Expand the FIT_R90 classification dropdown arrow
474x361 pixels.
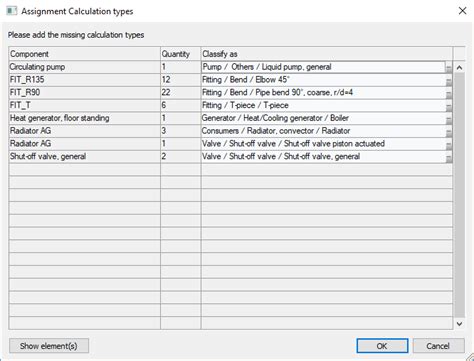pyautogui.click(x=449, y=93)
